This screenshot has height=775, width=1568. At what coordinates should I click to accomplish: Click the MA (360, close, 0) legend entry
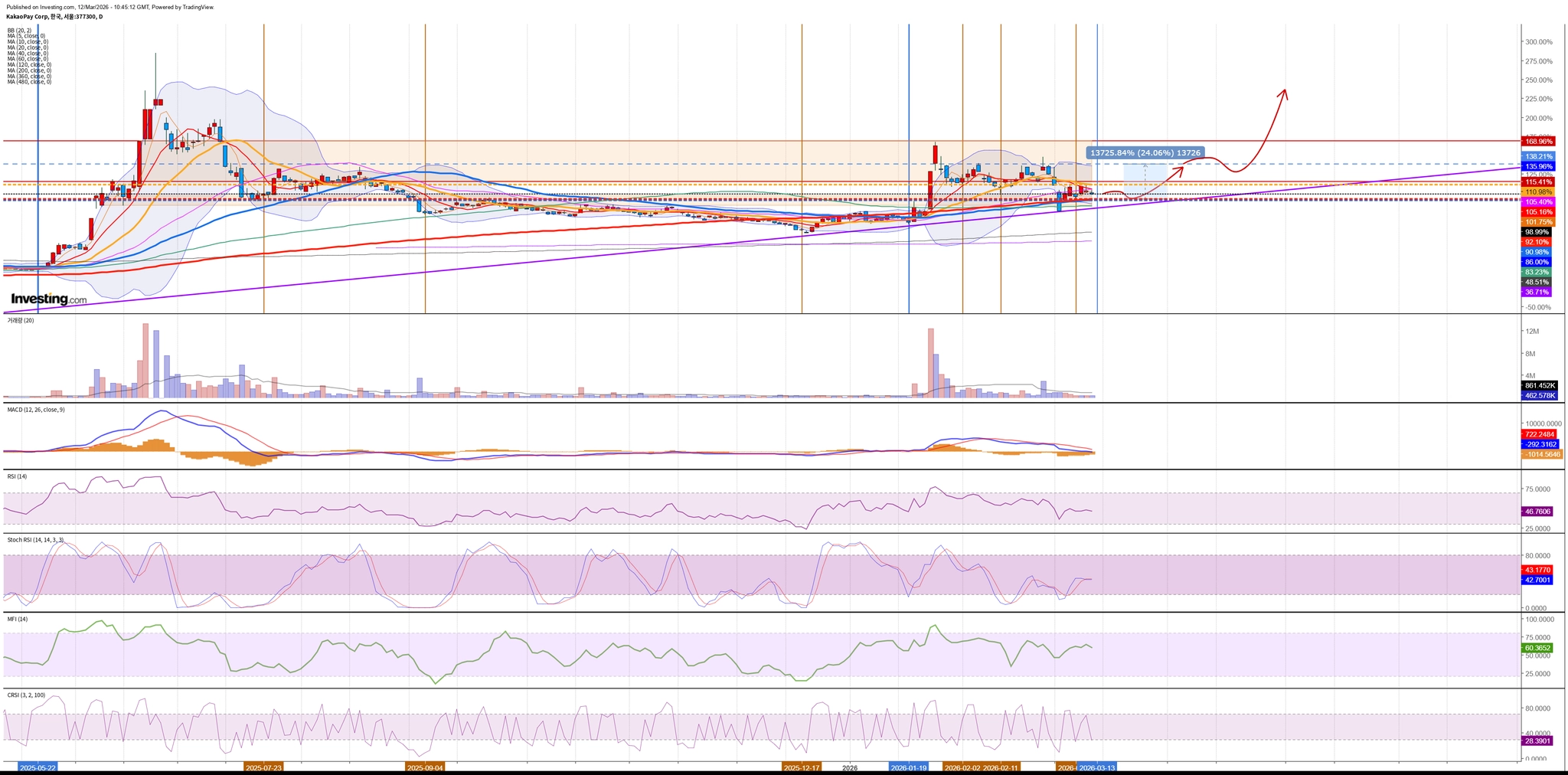coord(29,76)
